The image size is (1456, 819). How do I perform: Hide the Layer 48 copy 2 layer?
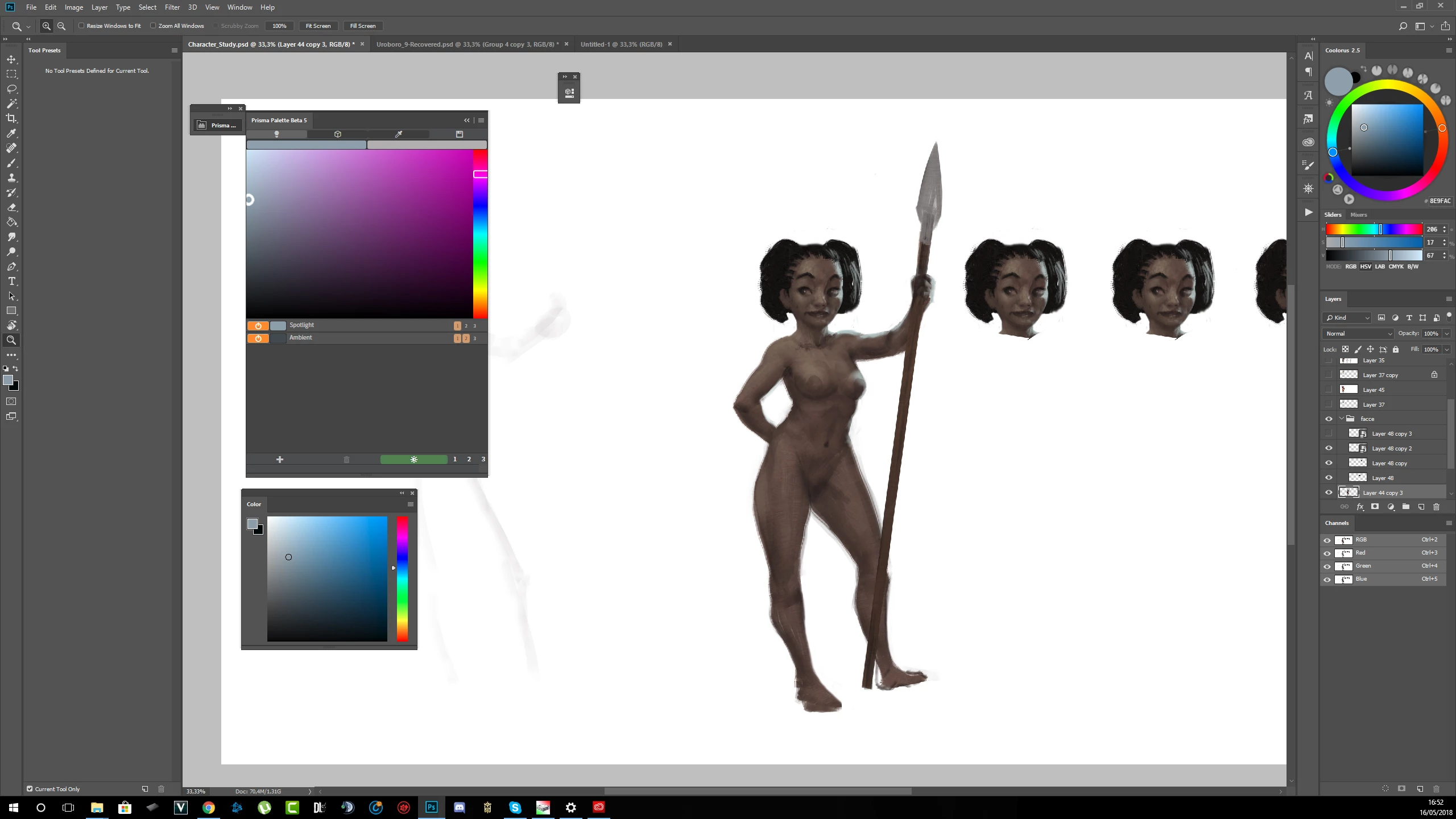pyautogui.click(x=1329, y=448)
